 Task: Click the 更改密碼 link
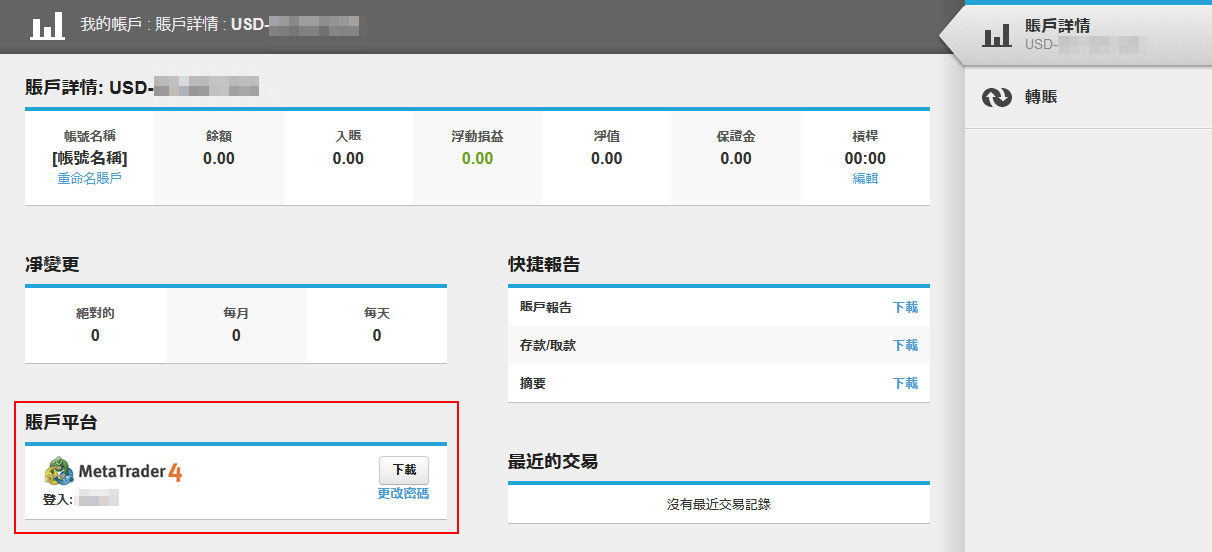coord(404,494)
